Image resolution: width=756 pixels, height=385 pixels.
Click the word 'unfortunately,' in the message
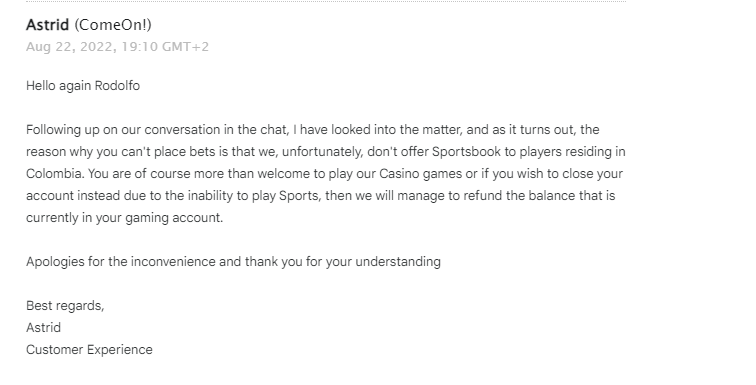click(323, 152)
